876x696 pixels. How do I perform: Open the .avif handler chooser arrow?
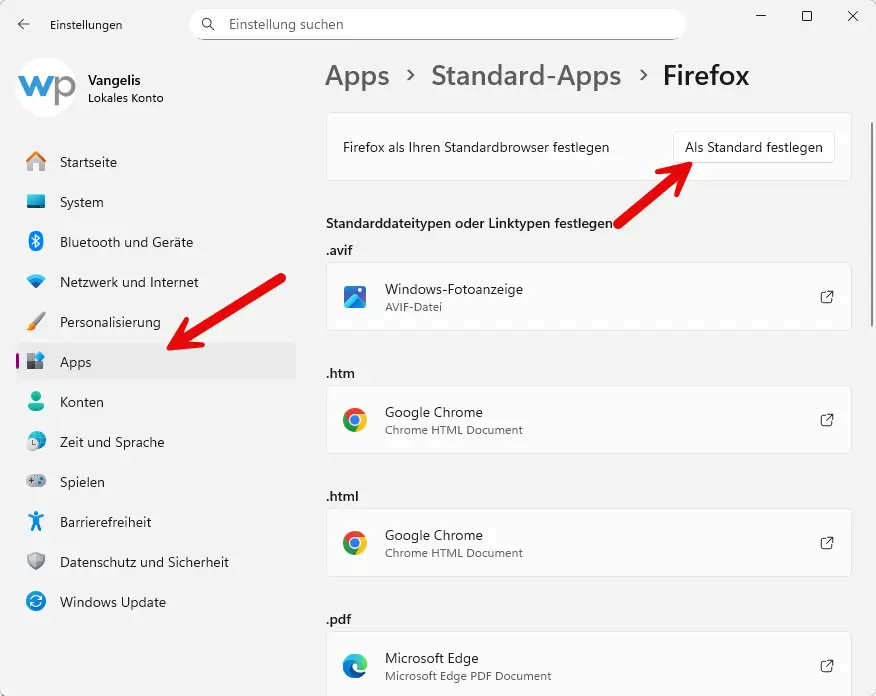[x=827, y=297]
